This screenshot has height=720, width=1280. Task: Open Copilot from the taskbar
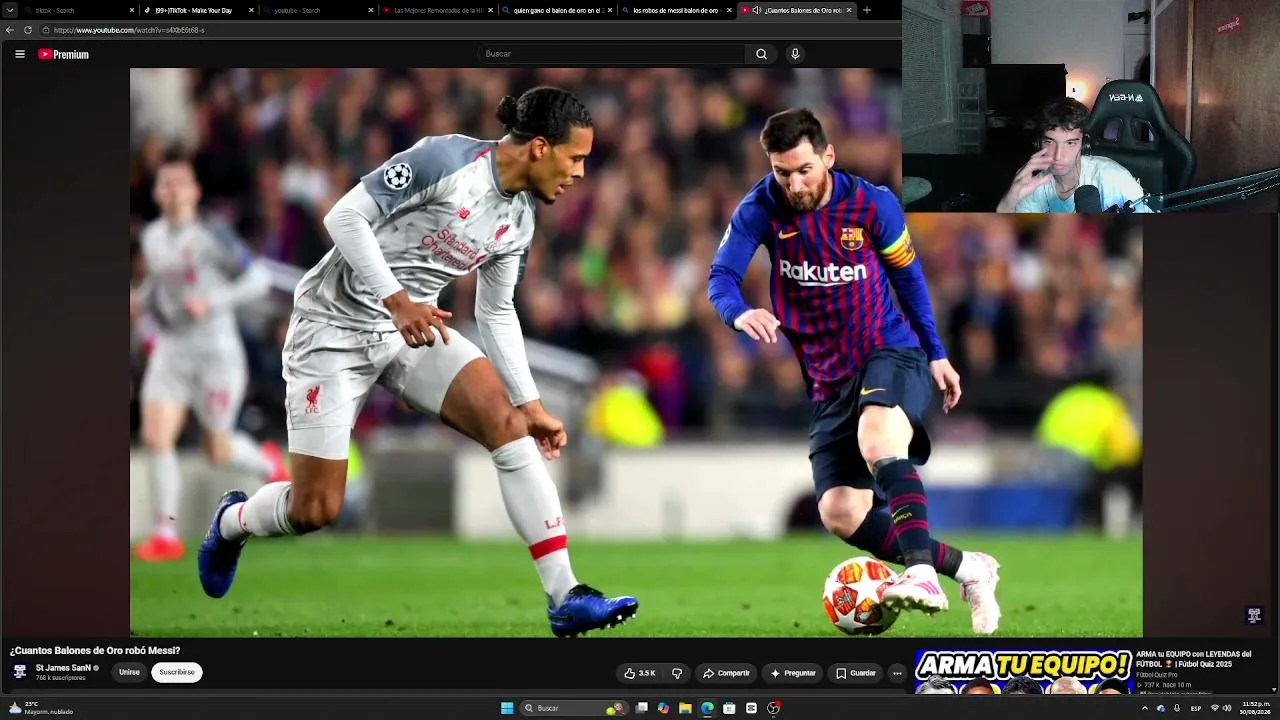click(663, 708)
